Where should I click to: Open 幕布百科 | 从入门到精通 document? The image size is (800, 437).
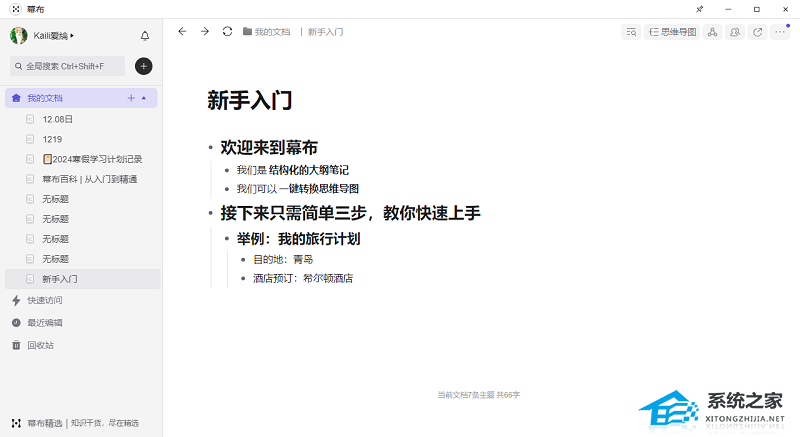tap(90, 179)
